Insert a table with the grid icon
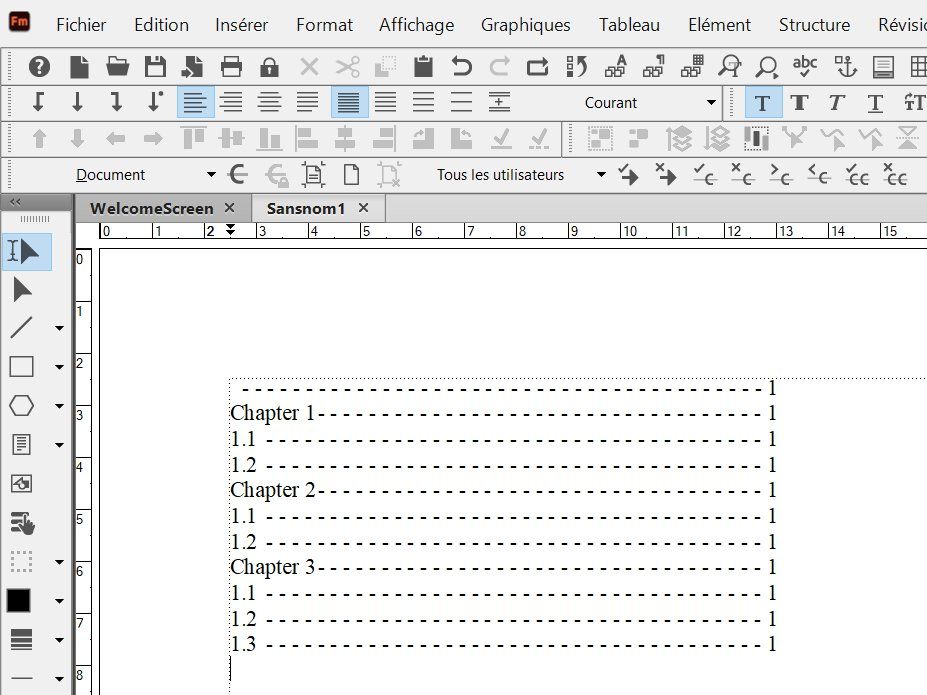 [918, 67]
